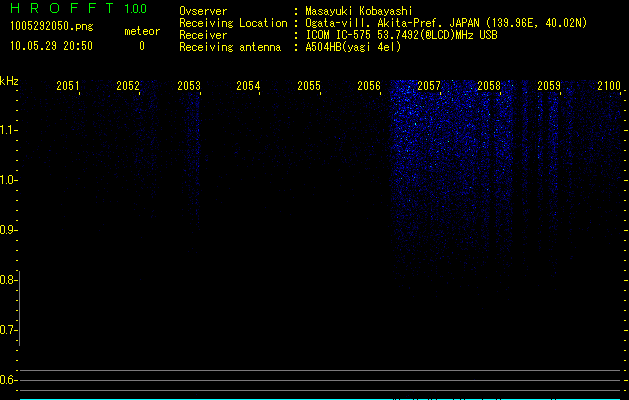Screen dimensions: 629x400
Task: Click the 2057 time marker
Action: (429, 86)
